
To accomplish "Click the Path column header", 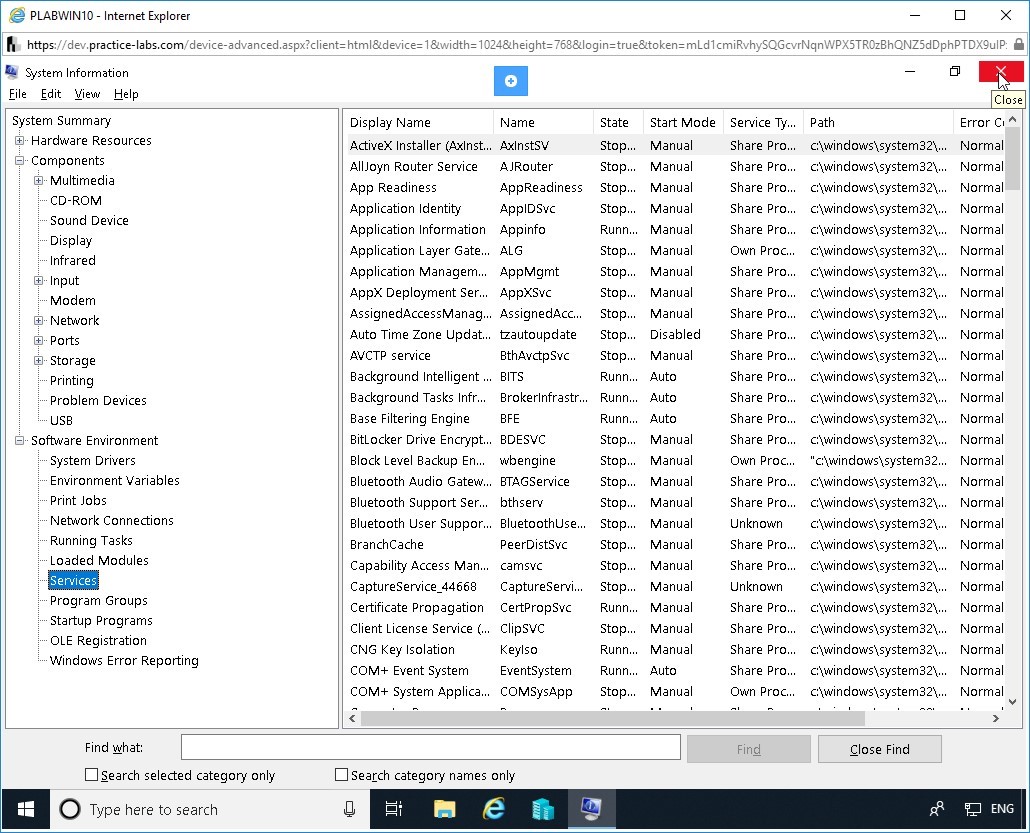I will (878, 122).
